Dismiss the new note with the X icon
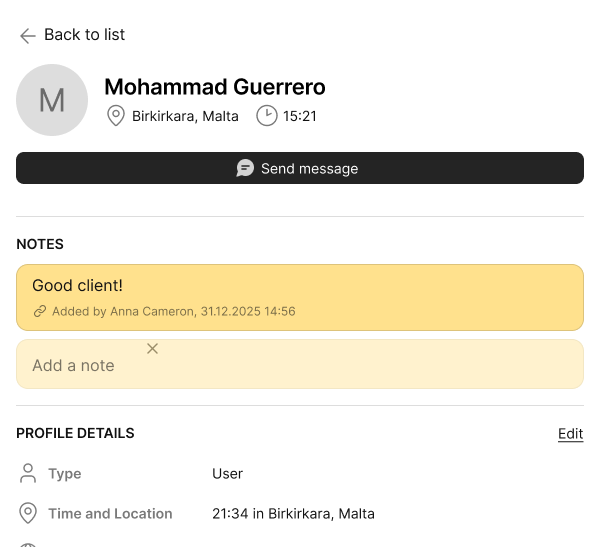Viewport: 600px width, 547px height. point(152,348)
